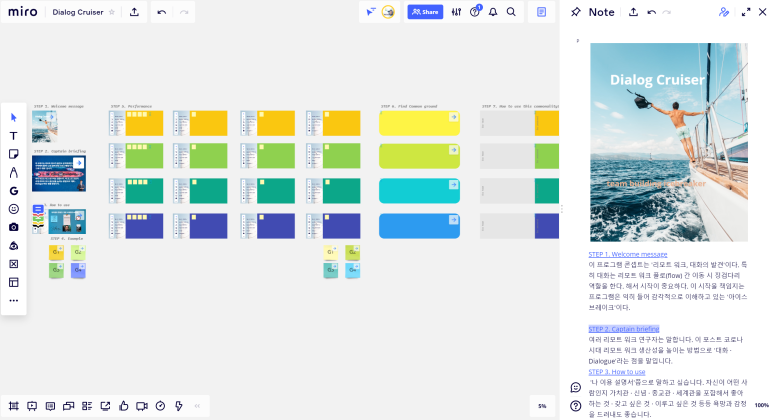The width and height of the screenshot is (773, 420).
Task: Select the purple G4 sticky under Example
Action: [78, 270]
